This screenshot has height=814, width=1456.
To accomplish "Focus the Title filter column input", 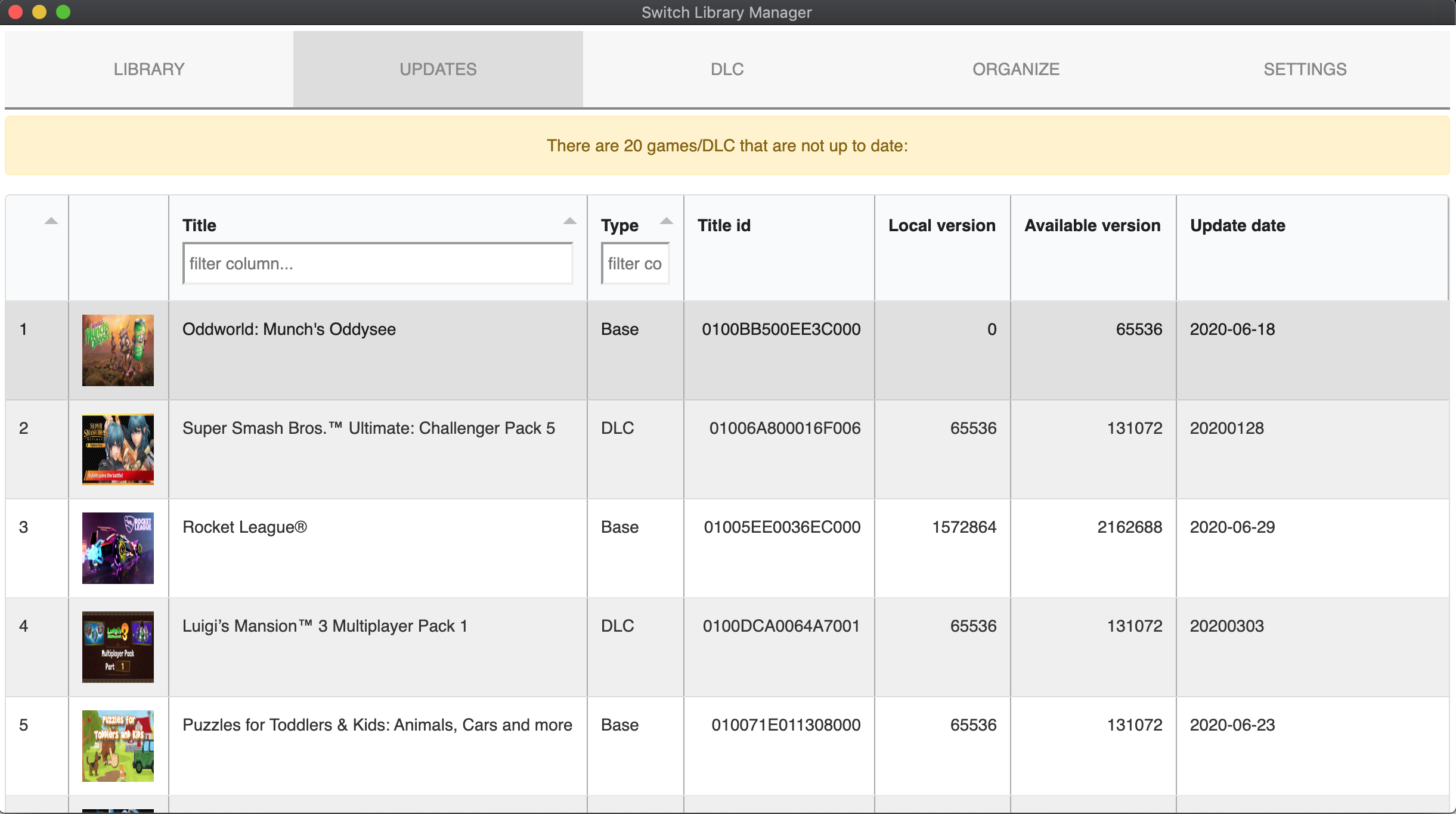I will 377,263.
